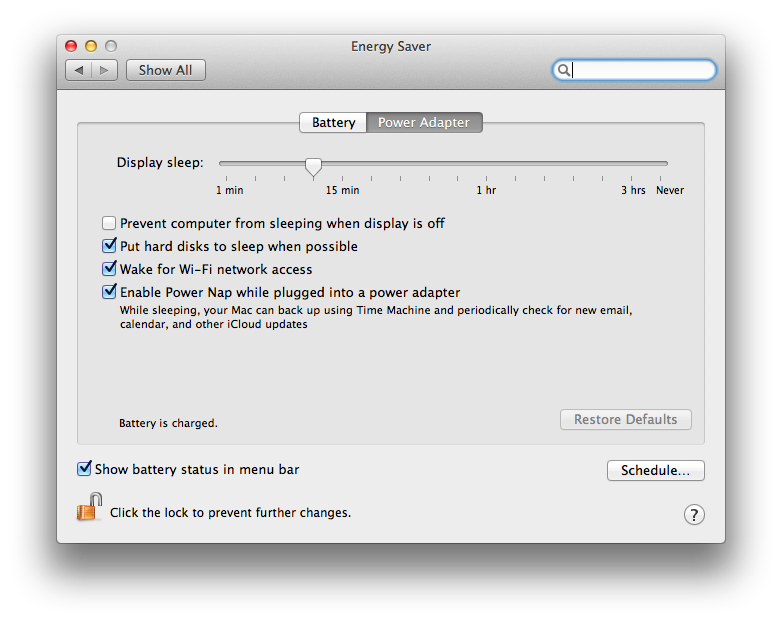This screenshot has height=622, width=782.
Task: Click the magnifying glass search icon
Action: point(563,70)
